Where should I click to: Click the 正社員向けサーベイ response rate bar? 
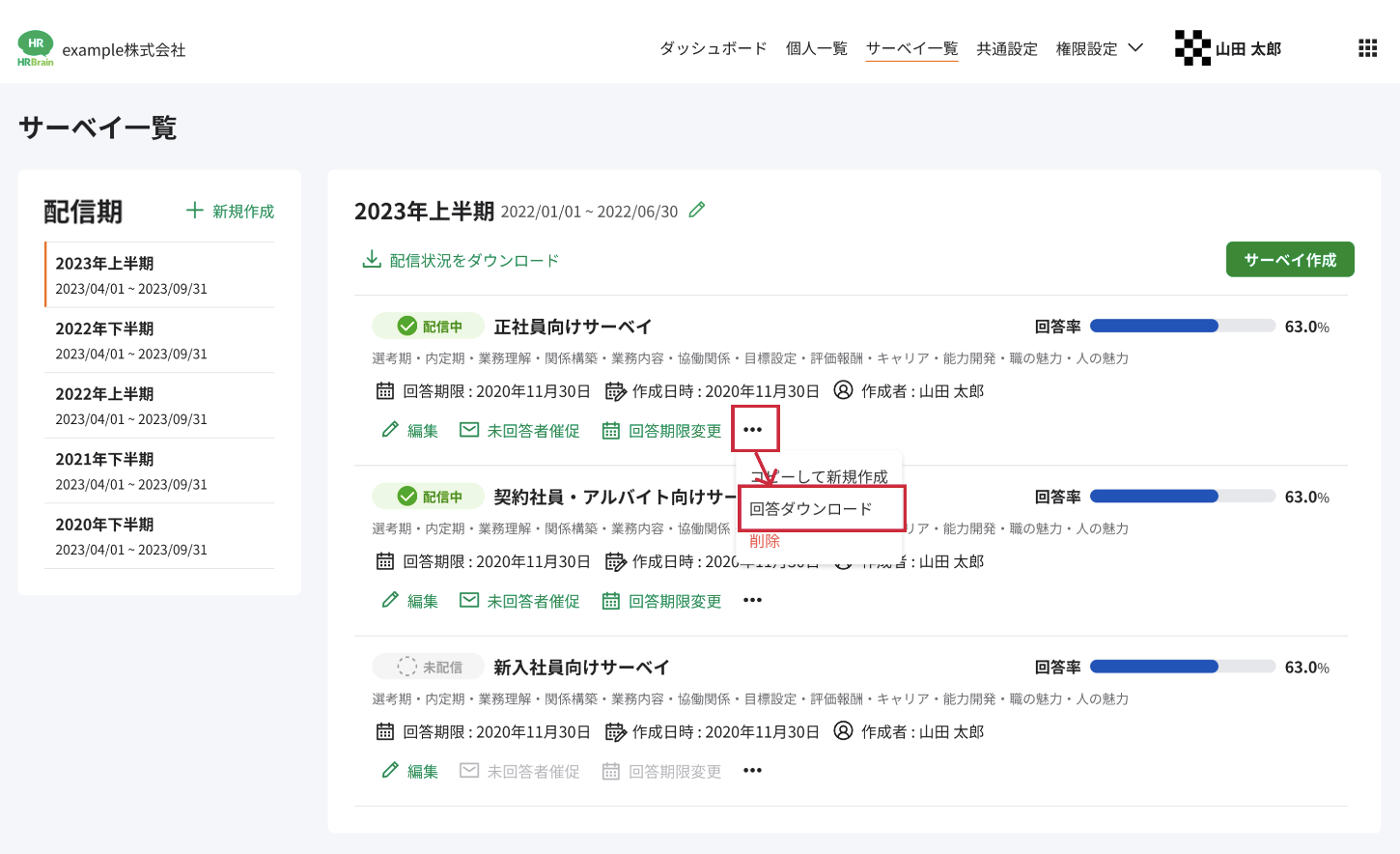click(1182, 327)
